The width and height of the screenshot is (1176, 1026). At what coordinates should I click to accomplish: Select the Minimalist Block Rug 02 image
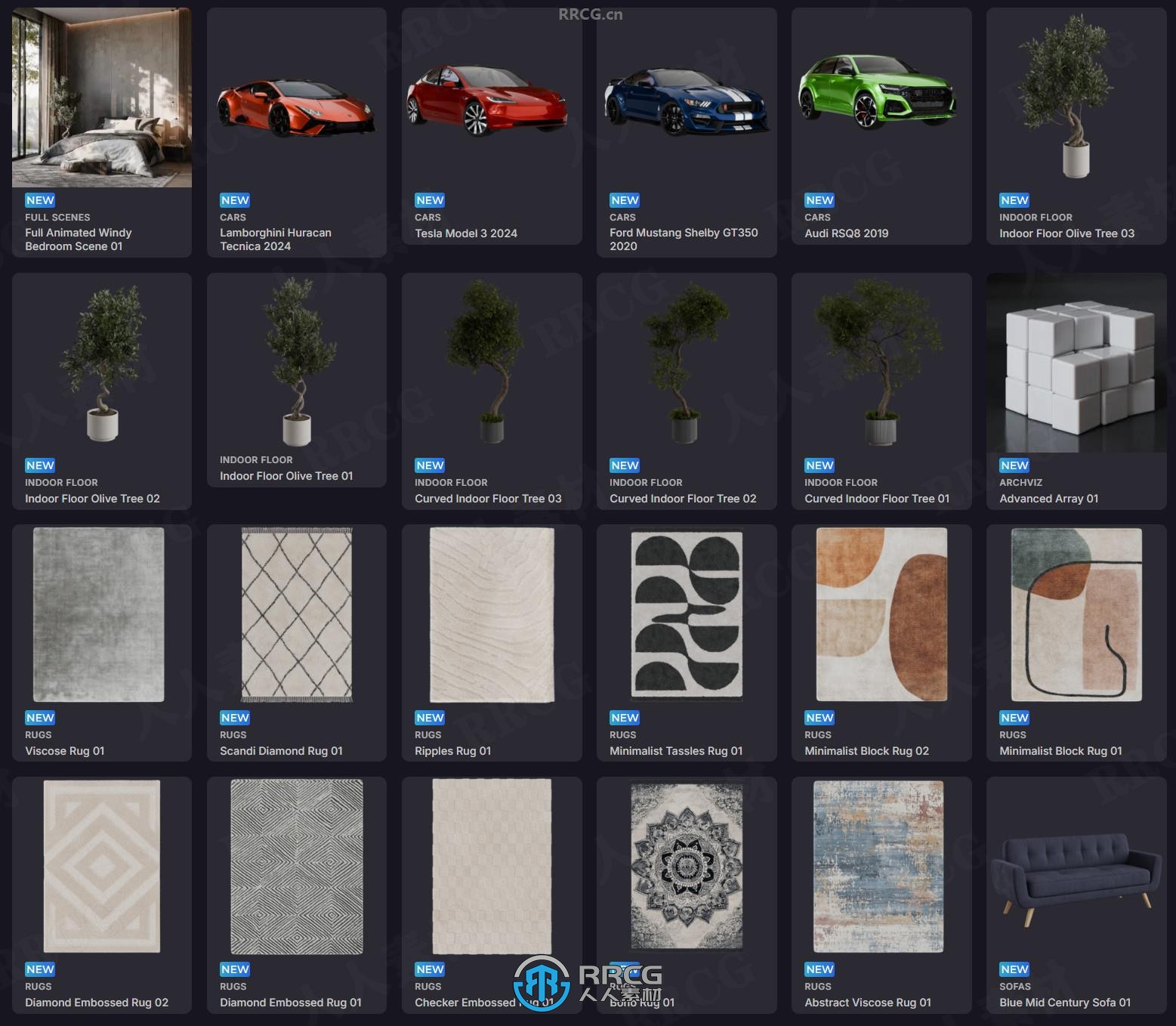881,614
